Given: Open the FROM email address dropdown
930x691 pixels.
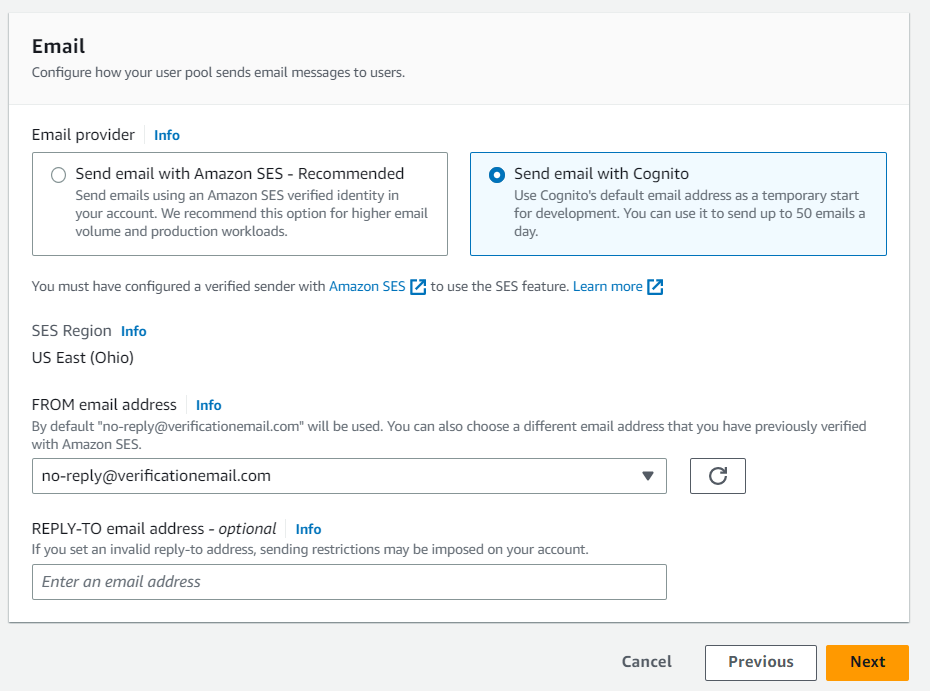Looking at the screenshot, I should (349, 476).
